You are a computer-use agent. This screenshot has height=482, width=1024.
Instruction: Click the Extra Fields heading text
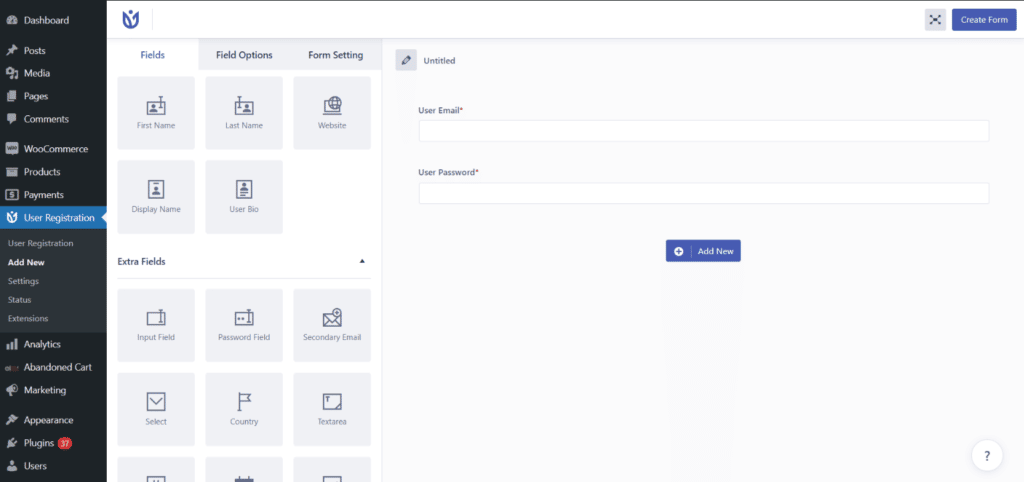(141, 261)
